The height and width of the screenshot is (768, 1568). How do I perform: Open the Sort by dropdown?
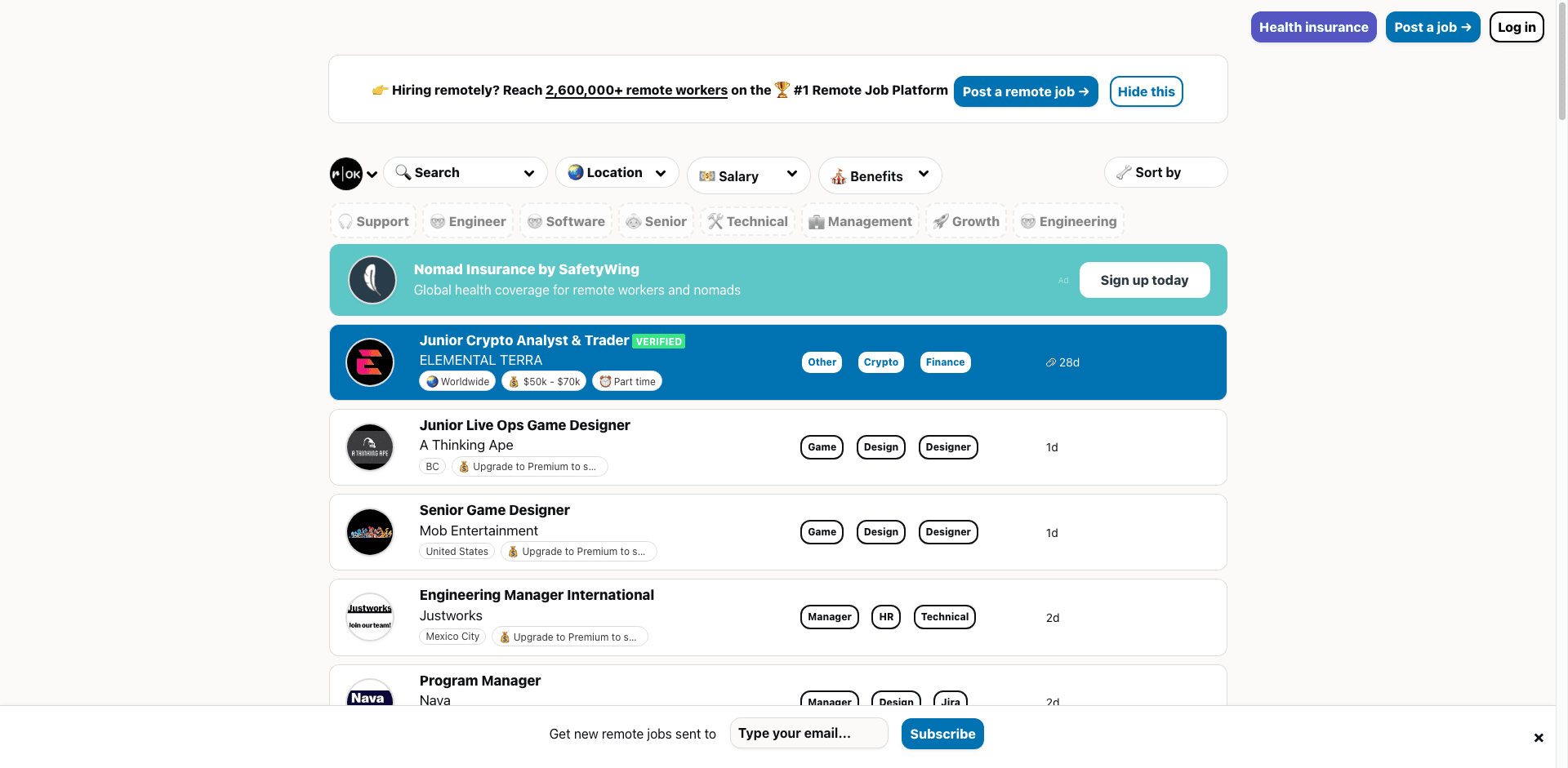click(x=1165, y=172)
